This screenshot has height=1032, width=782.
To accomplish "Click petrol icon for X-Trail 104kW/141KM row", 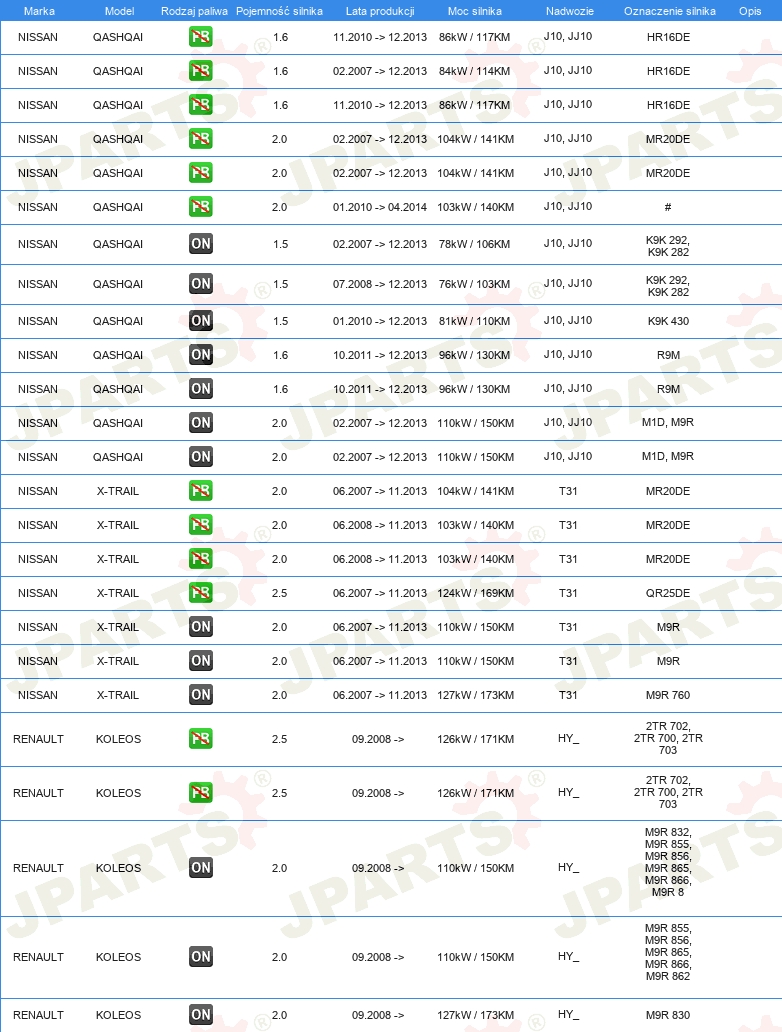I will tap(200, 491).
